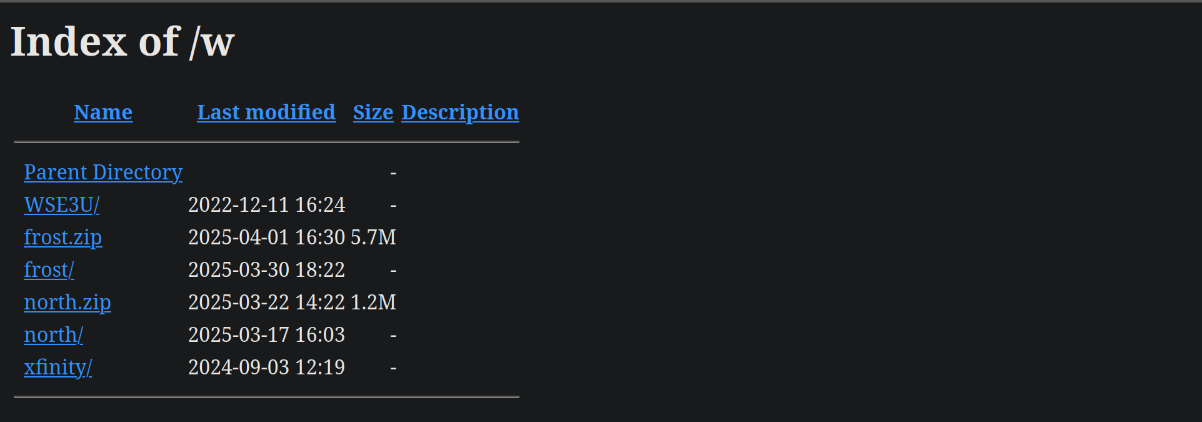The width and height of the screenshot is (1202, 422).
Task: Sort the index by Size header
Action: (373, 113)
